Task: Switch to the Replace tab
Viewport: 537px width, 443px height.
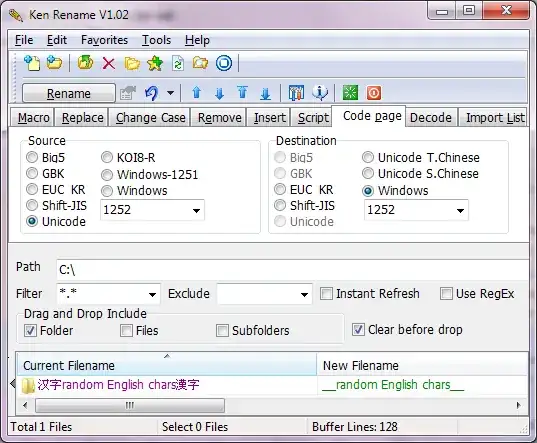Action: pyautogui.click(x=83, y=117)
